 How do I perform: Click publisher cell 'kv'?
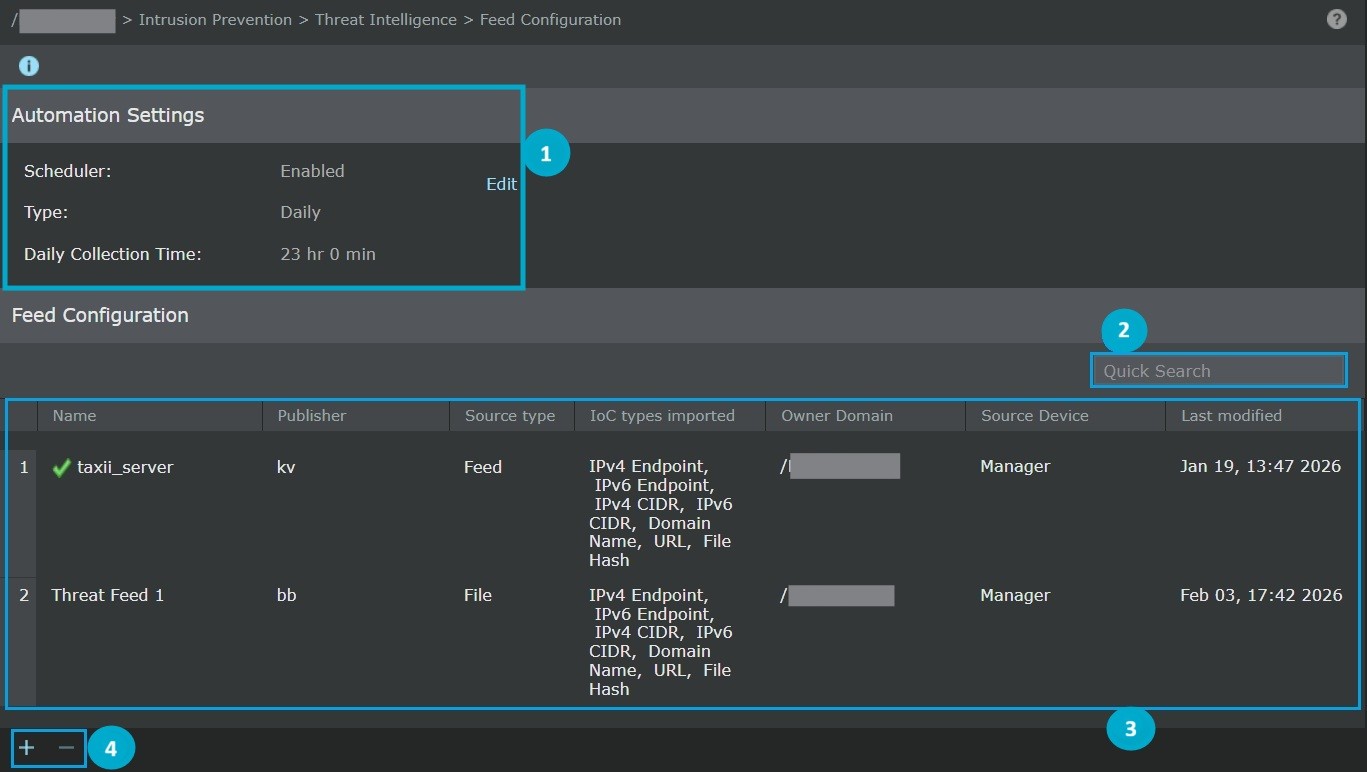(286, 467)
